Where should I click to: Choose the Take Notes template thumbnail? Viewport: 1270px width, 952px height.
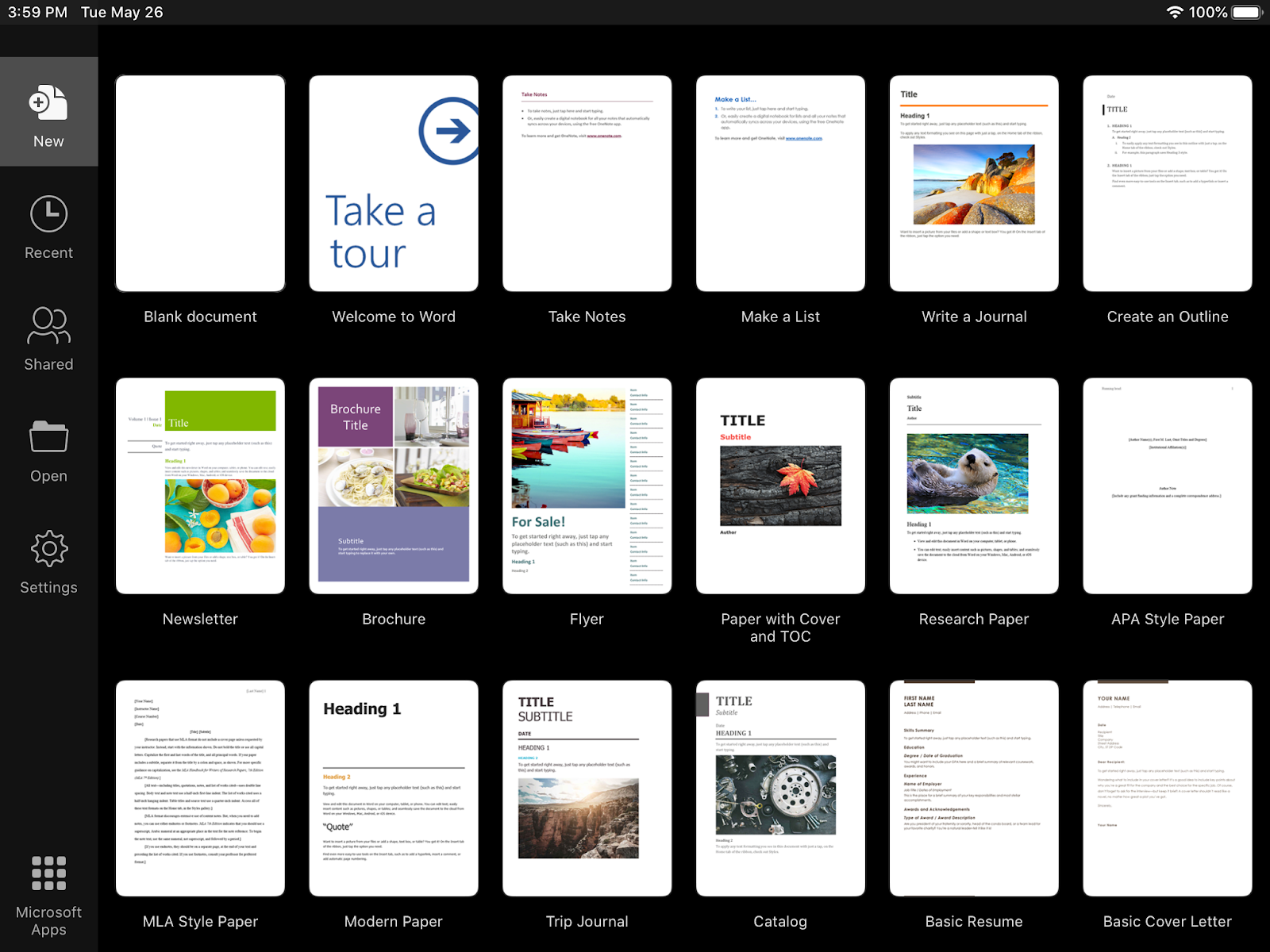click(x=587, y=183)
